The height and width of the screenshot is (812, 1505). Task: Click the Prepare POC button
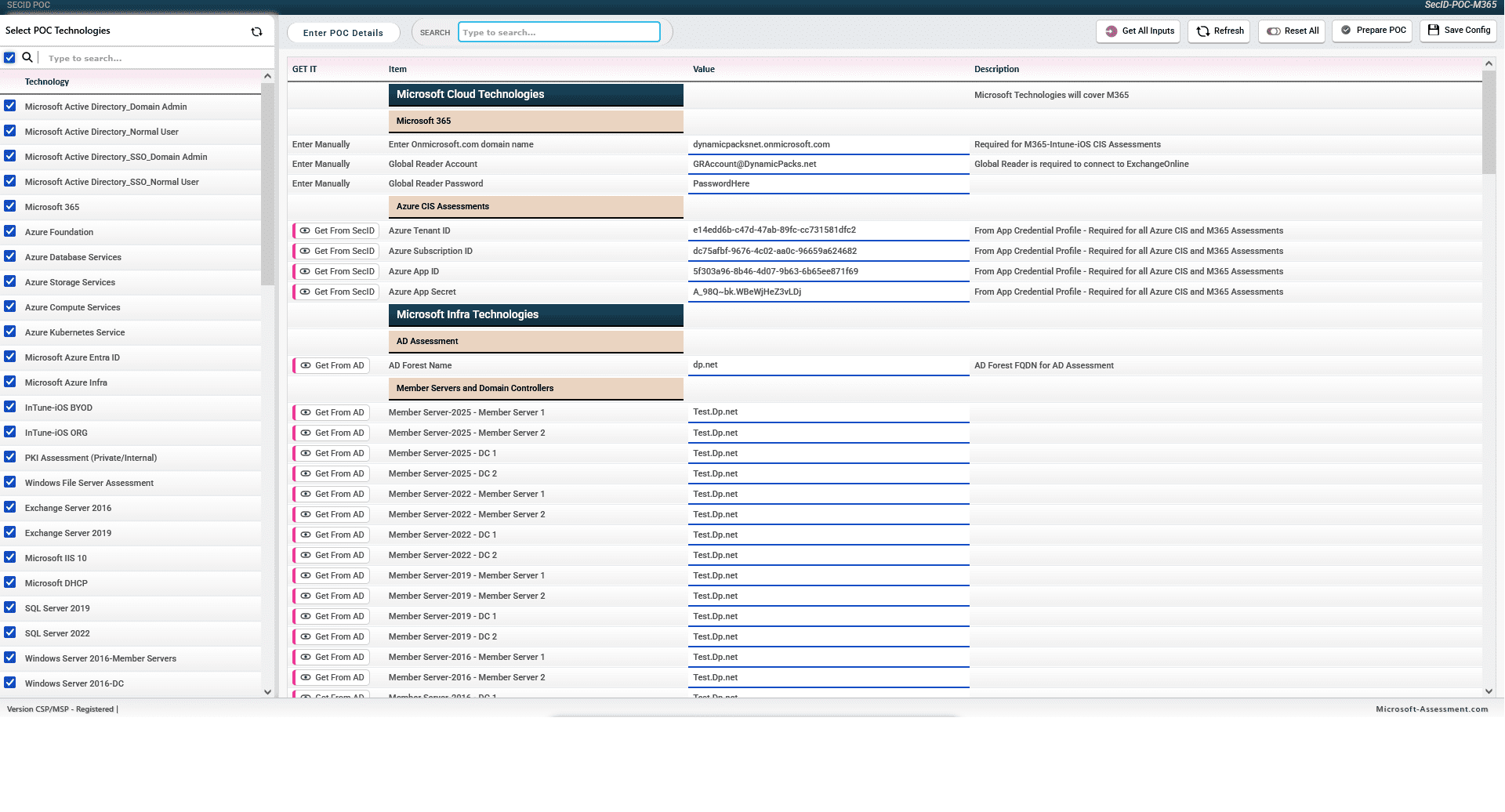(1372, 31)
